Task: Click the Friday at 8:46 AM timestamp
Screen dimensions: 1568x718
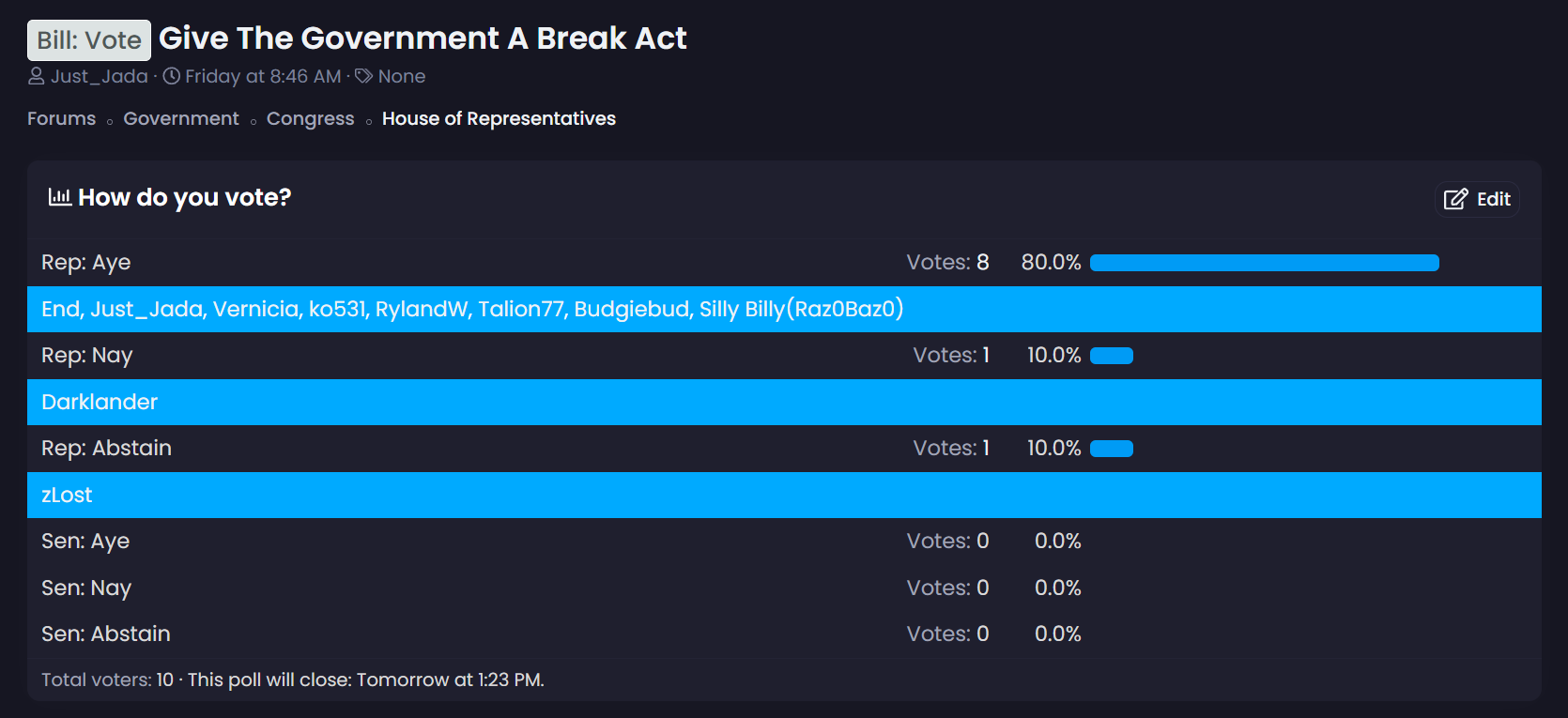Action: point(263,76)
